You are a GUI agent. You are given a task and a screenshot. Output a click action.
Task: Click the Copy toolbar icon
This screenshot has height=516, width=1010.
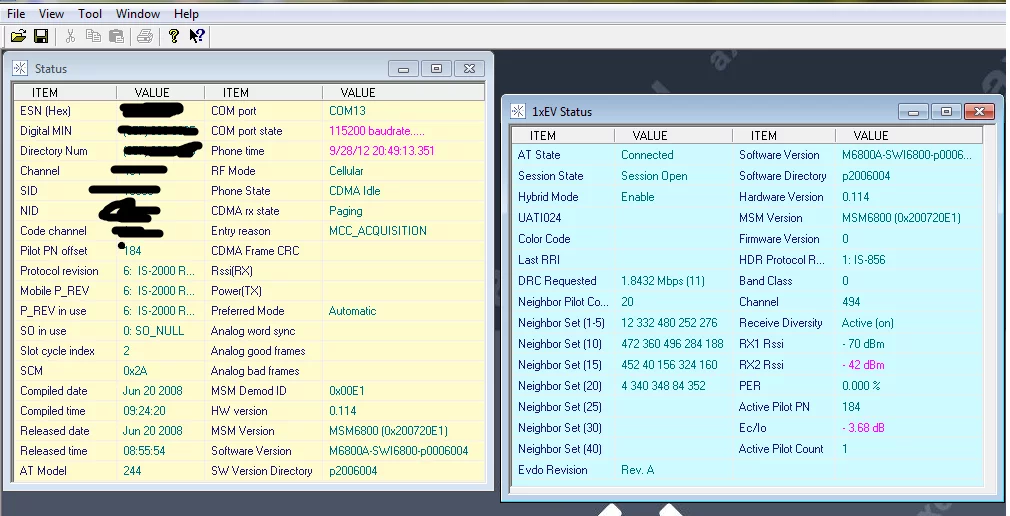[93, 36]
